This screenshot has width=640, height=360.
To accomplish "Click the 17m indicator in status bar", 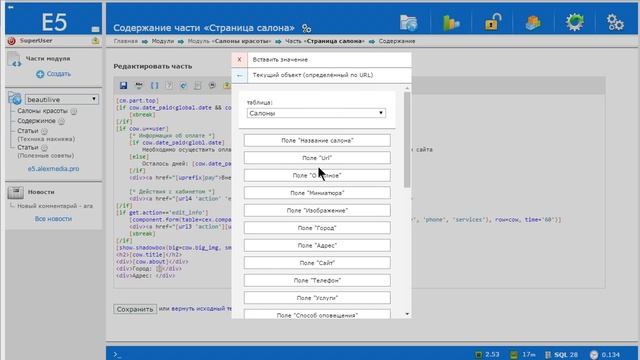I will [528, 355].
